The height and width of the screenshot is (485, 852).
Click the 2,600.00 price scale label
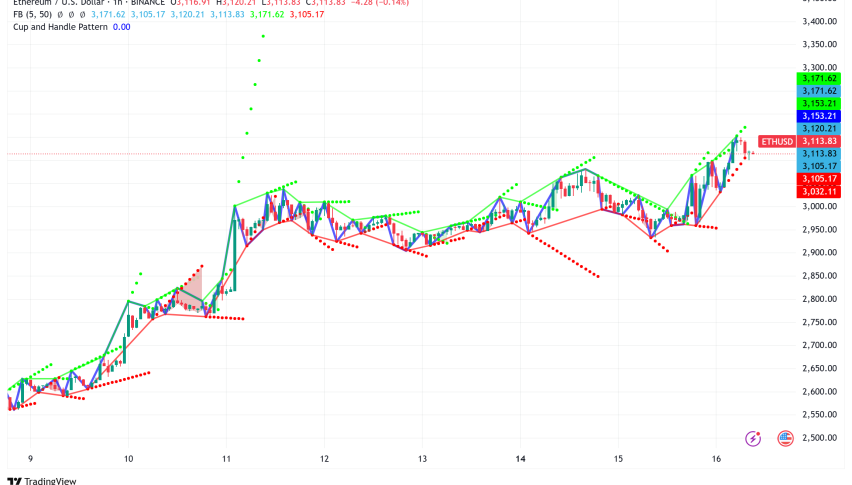[x=819, y=391]
